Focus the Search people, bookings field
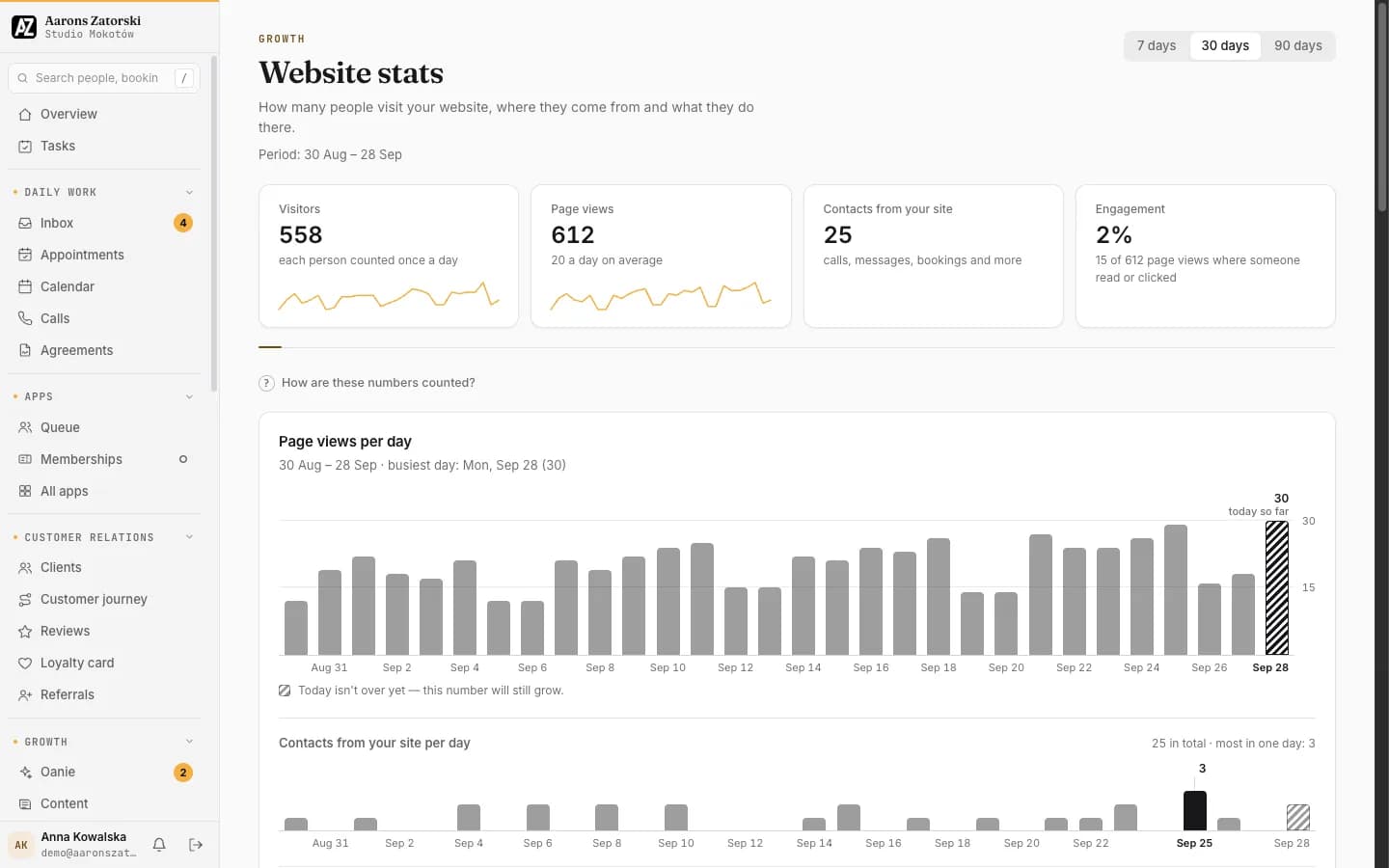 pyautogui.click(x=104, y=78)
